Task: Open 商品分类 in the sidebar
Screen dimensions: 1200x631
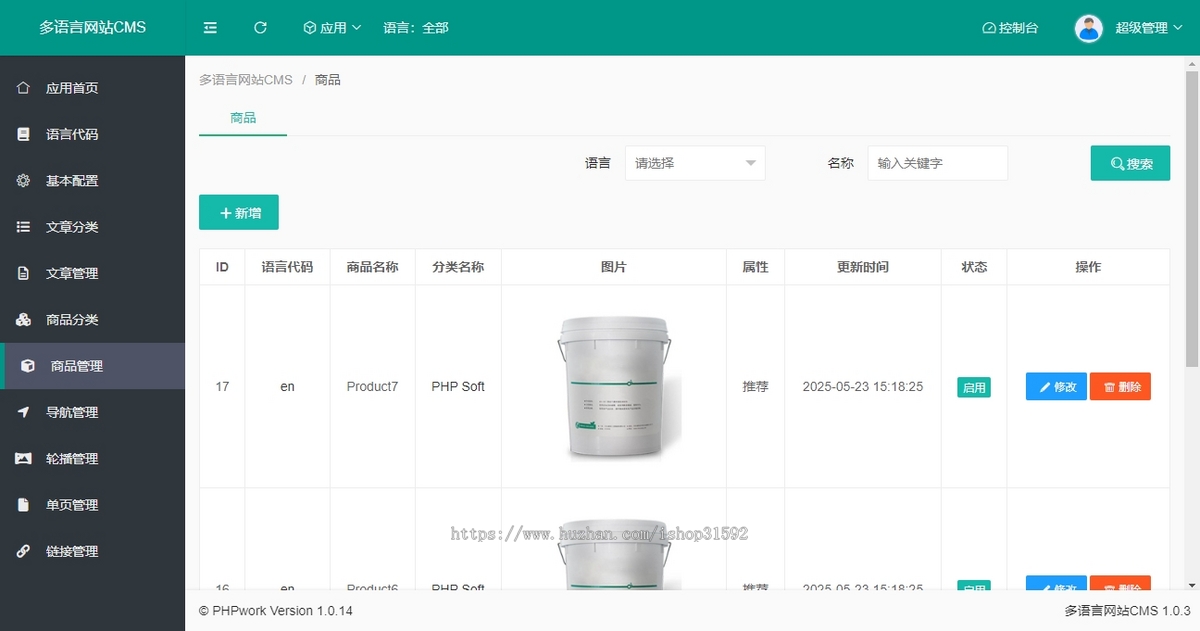Action: click(92, 320)
